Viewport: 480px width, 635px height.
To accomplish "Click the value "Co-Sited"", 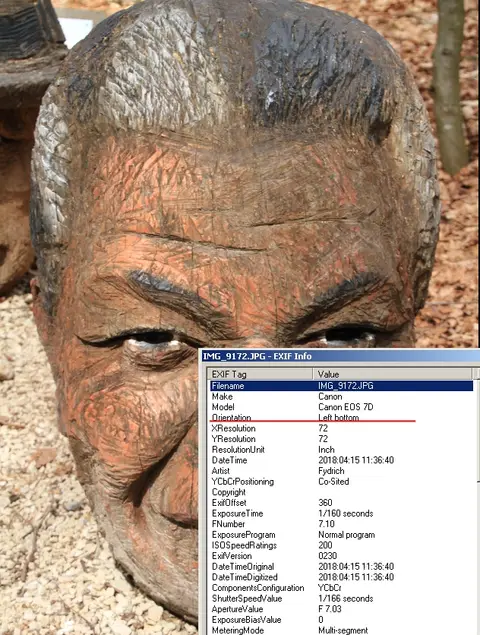I will click(334, 482).
